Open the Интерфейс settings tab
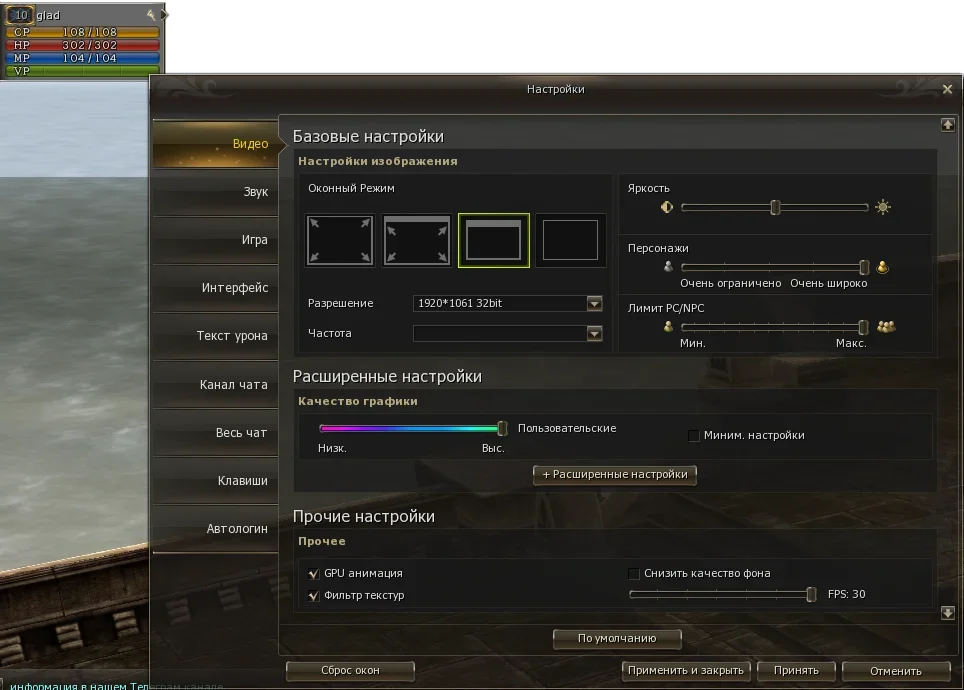Viewport: 964px width, 690px height. coord(216,288)
